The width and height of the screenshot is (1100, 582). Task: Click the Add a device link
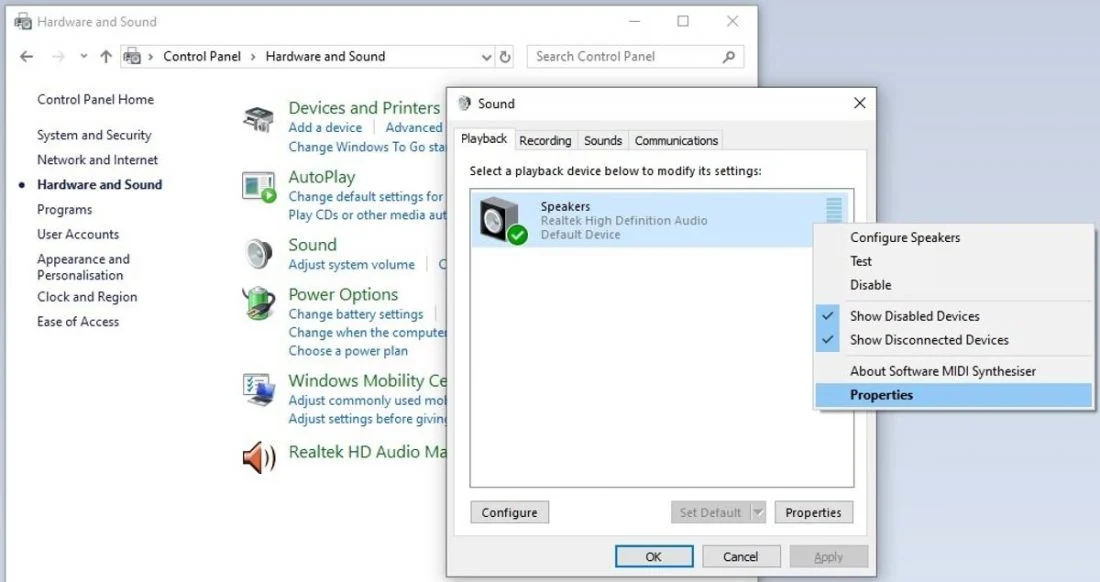pyautogui.click(x=326, y=128)
